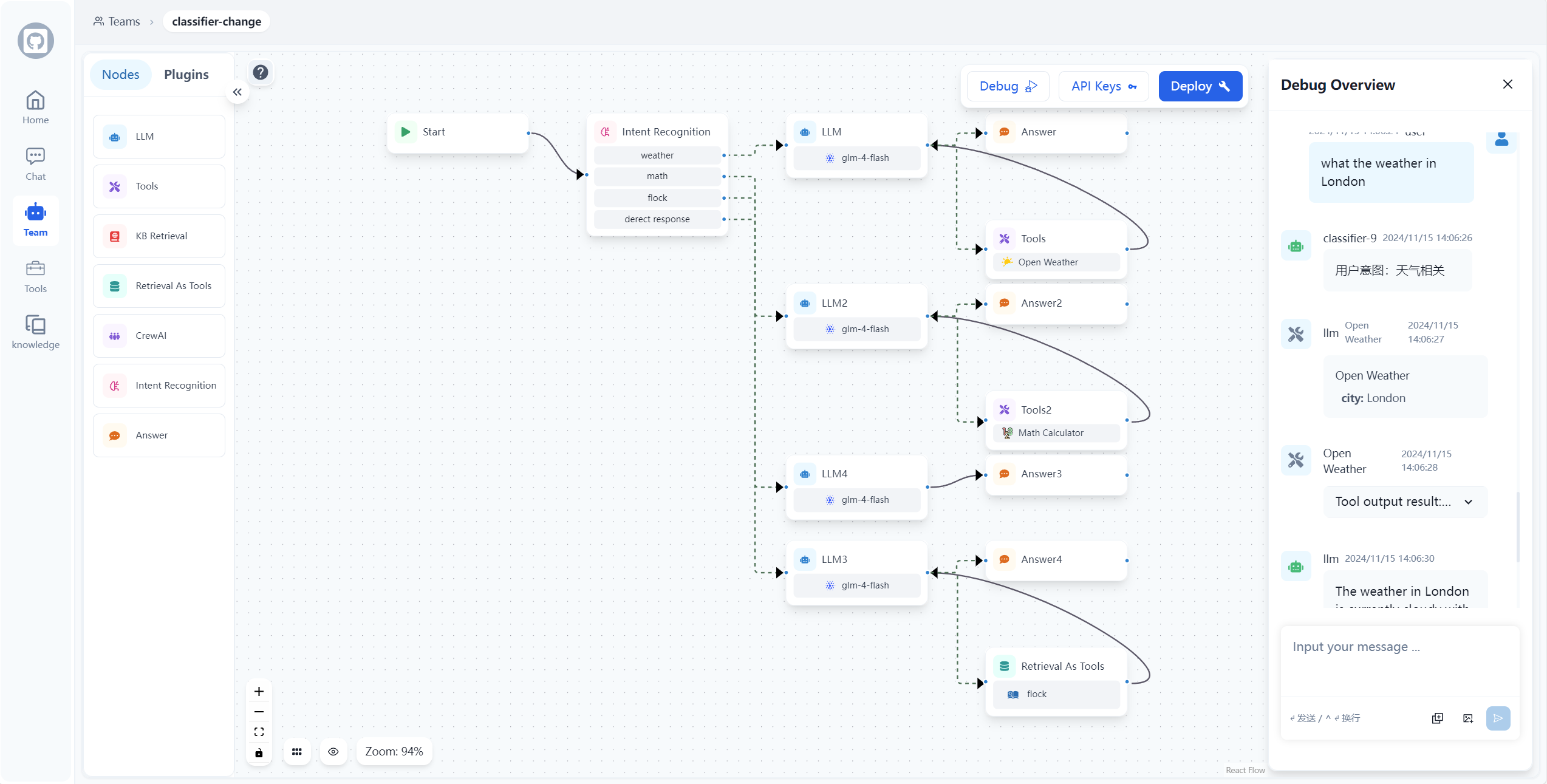
Task: Click the KB Retrieval sidebar icon
Action: 116,236
